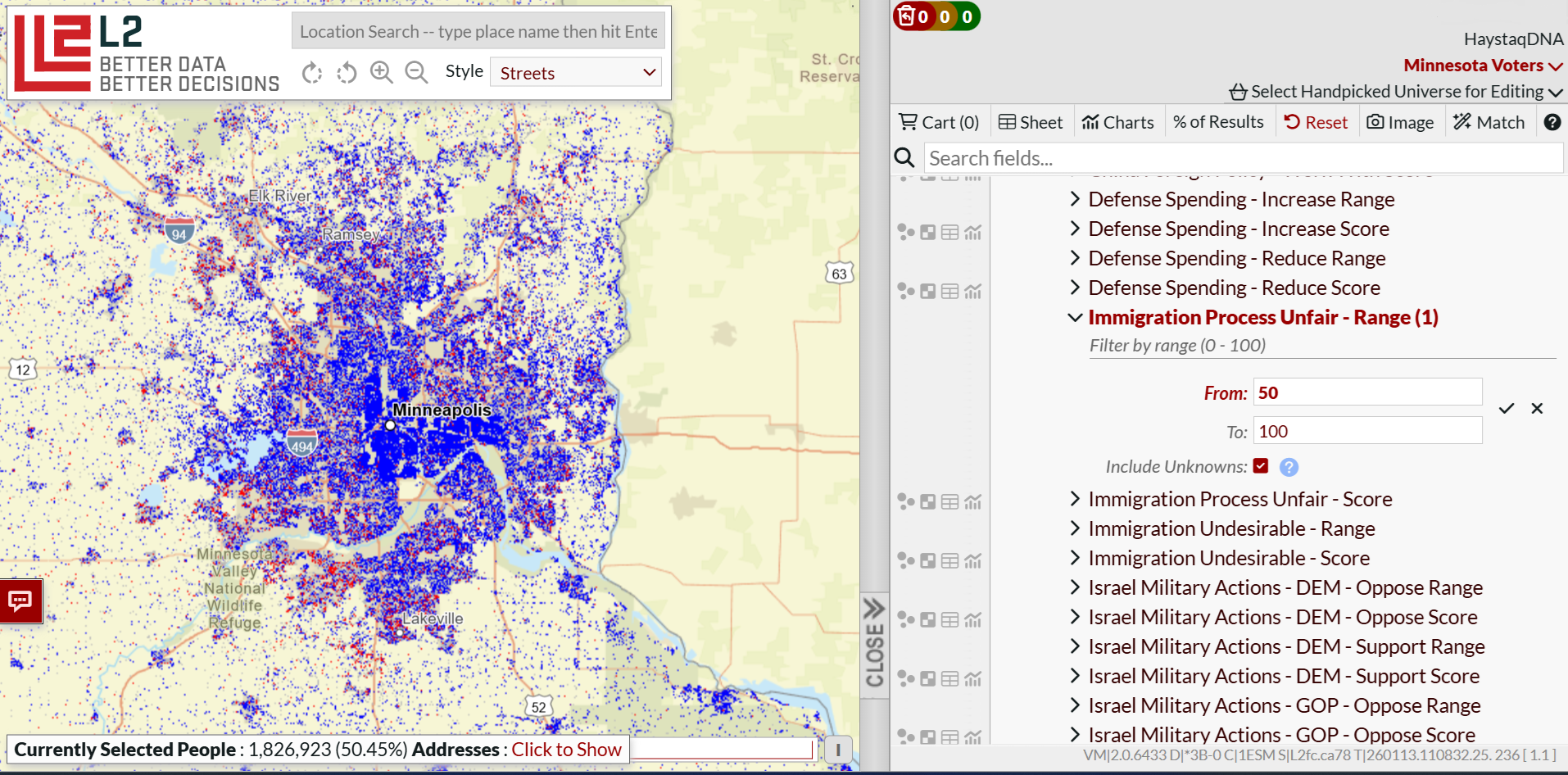1568x775 pixels.
Task: Click the map zoom in magnifier icon
Action: [381, 72]
